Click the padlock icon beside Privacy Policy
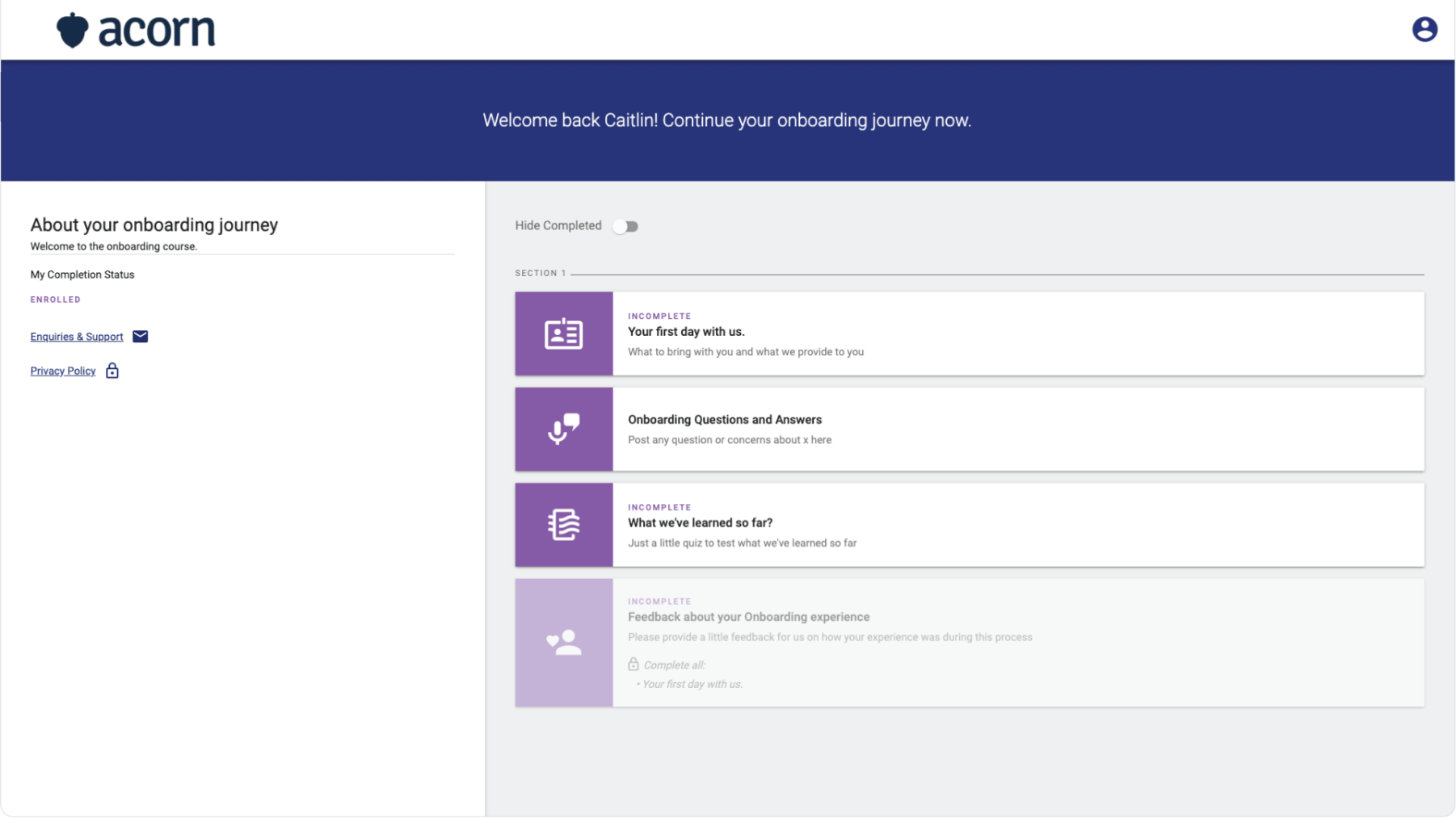This screenshot has height=818, width=1456. coord(112,371)
